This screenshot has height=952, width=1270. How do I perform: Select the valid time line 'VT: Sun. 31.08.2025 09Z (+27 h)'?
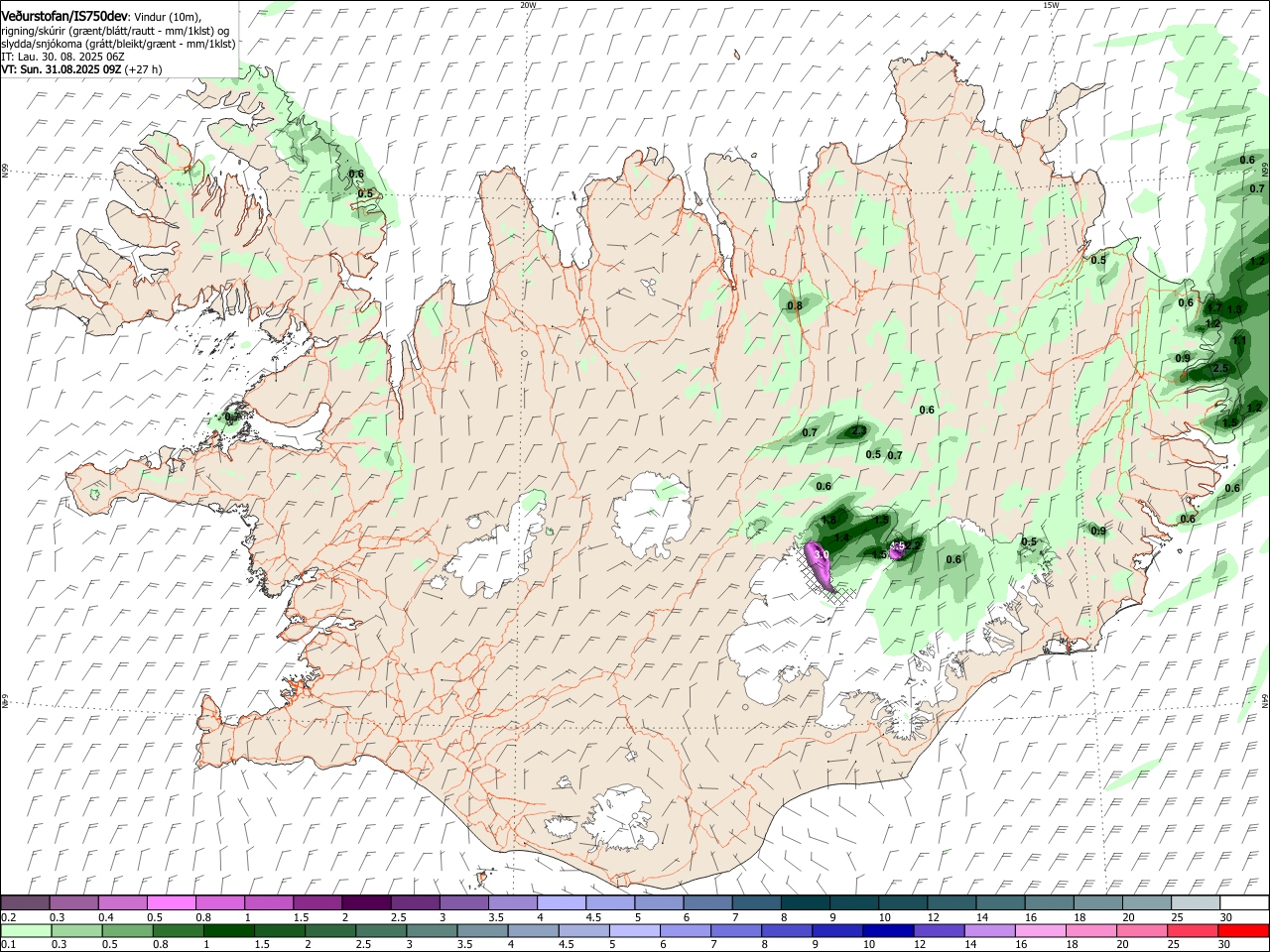tap(81, 69)
